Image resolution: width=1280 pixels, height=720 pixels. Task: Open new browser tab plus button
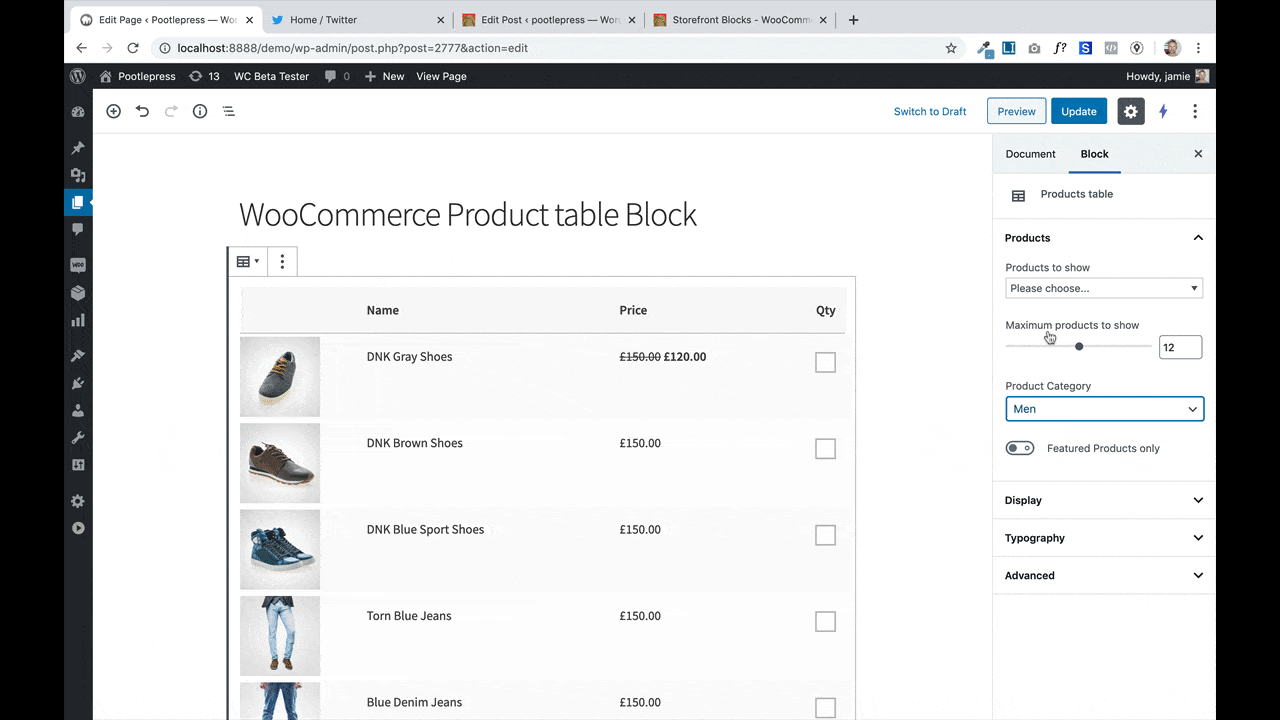[853, 20]
